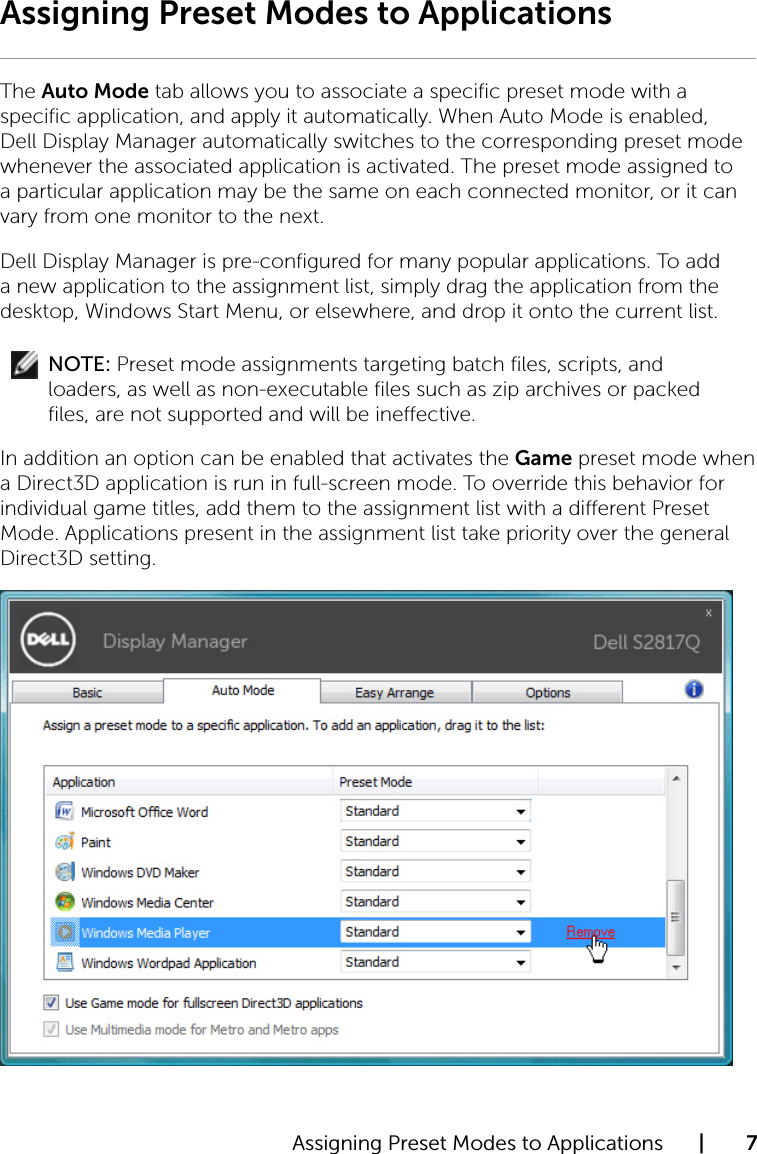This screenshot has width=757, height=1154.
Task: Switch to the Basic tab
Action: pyautogui.click(x=88, y=693)
